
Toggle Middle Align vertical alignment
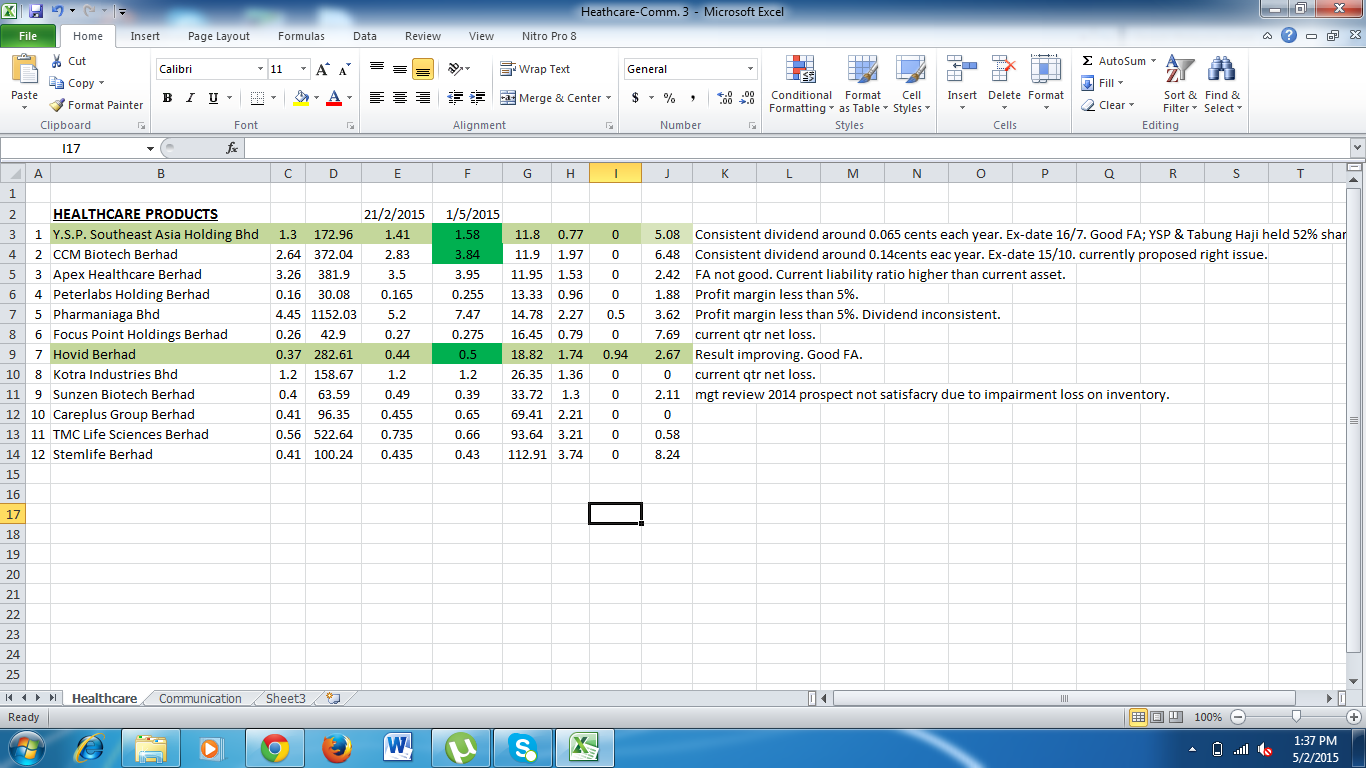coord(399,69)
